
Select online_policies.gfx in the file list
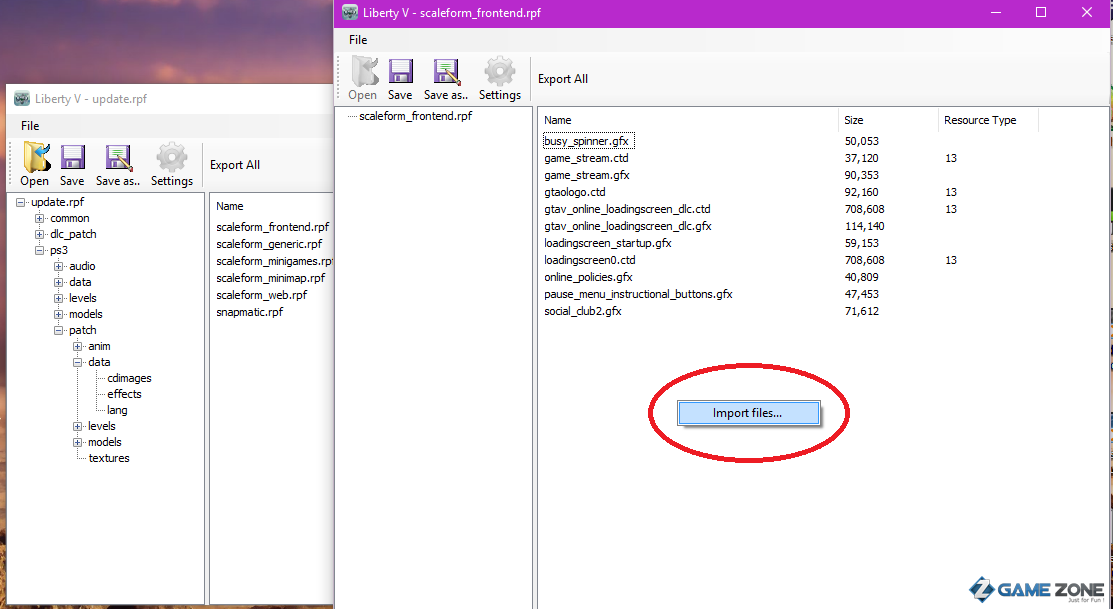588,278
